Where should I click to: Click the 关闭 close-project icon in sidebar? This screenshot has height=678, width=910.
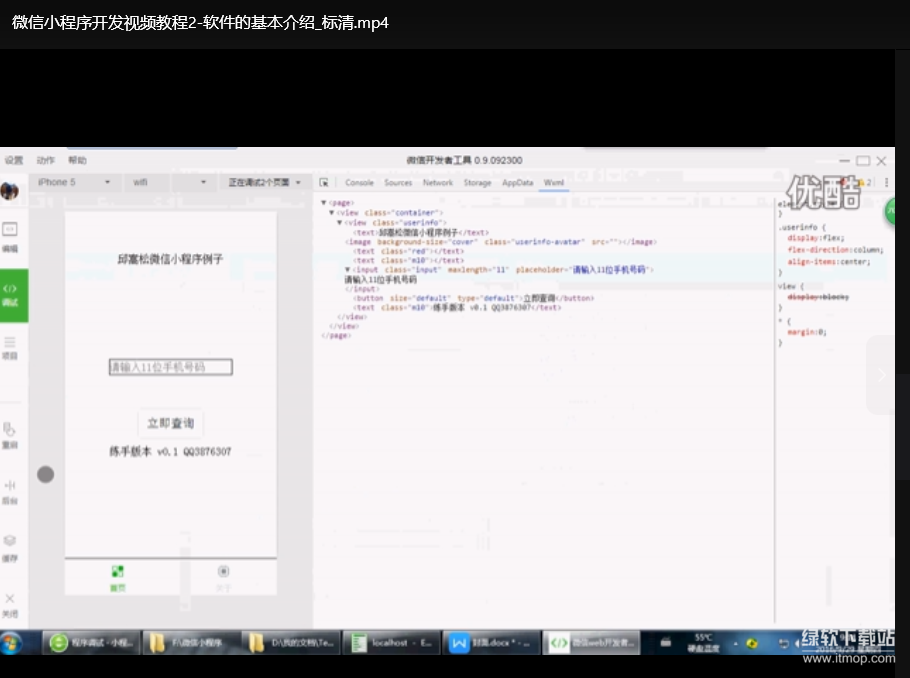pos(10,605)
